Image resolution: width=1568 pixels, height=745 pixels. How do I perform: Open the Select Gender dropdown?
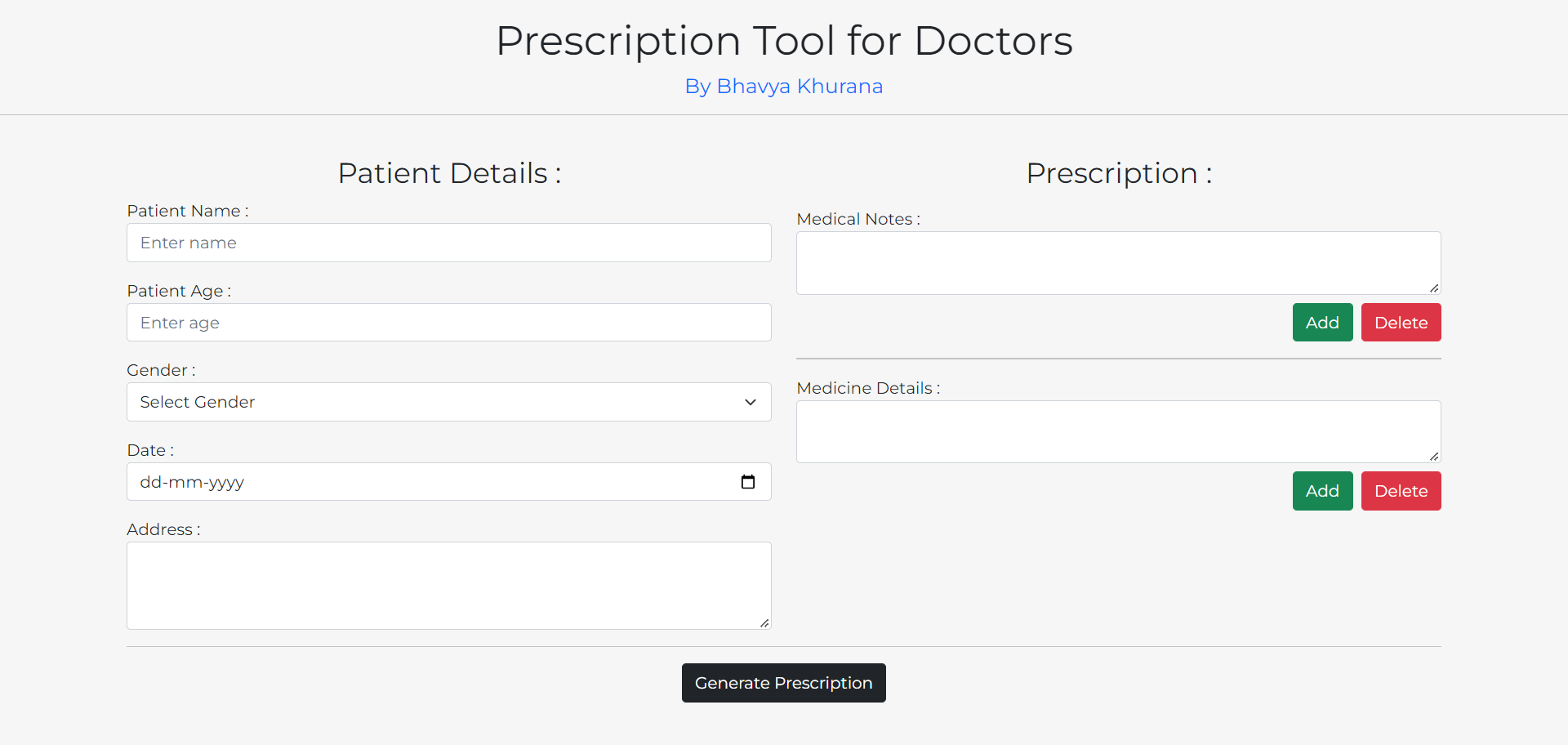(x=448, y=402)
